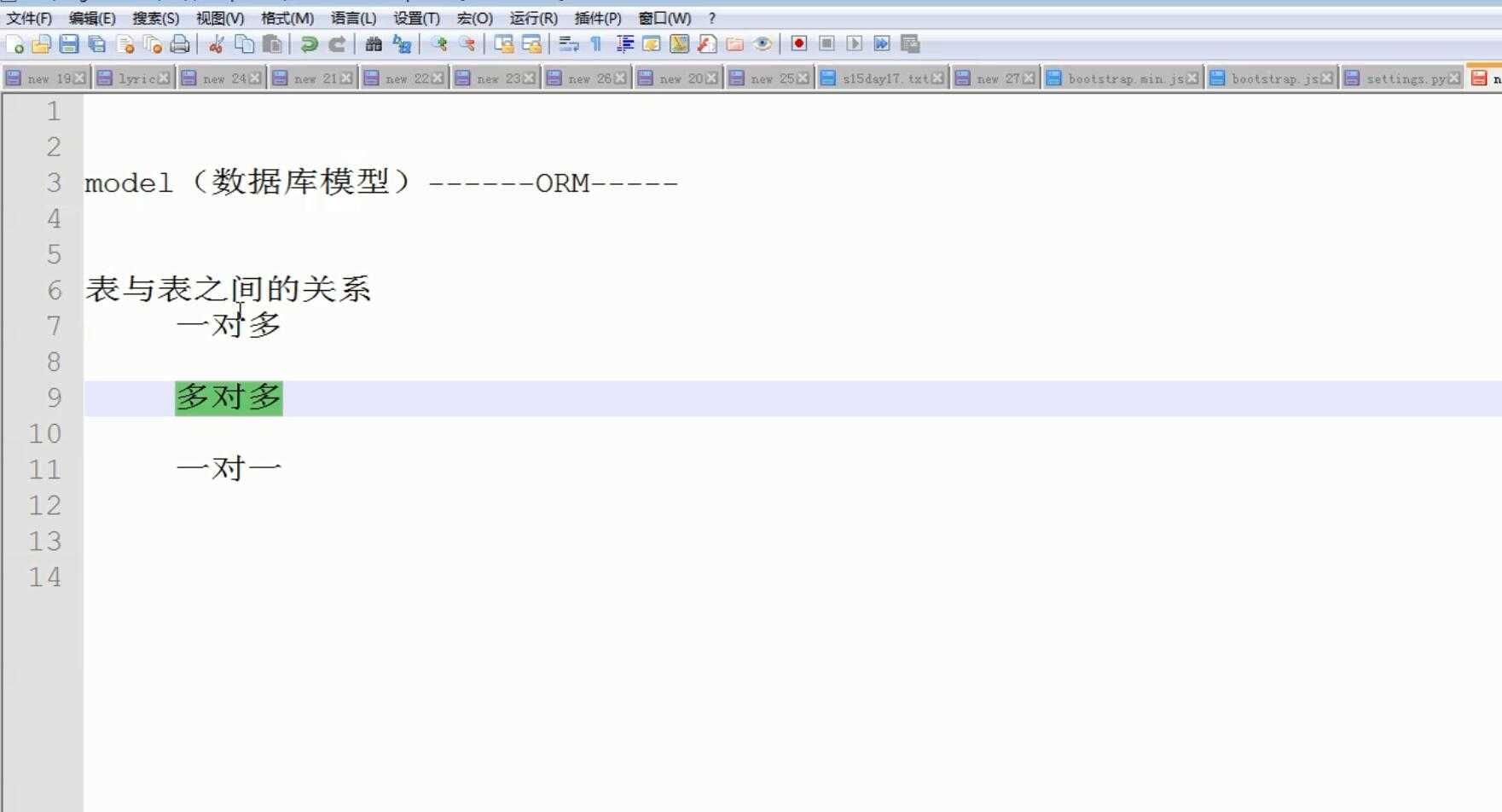Click the Zoom Out icon
The height and width of the screenshot is (812, 1502).
(467, 44)
